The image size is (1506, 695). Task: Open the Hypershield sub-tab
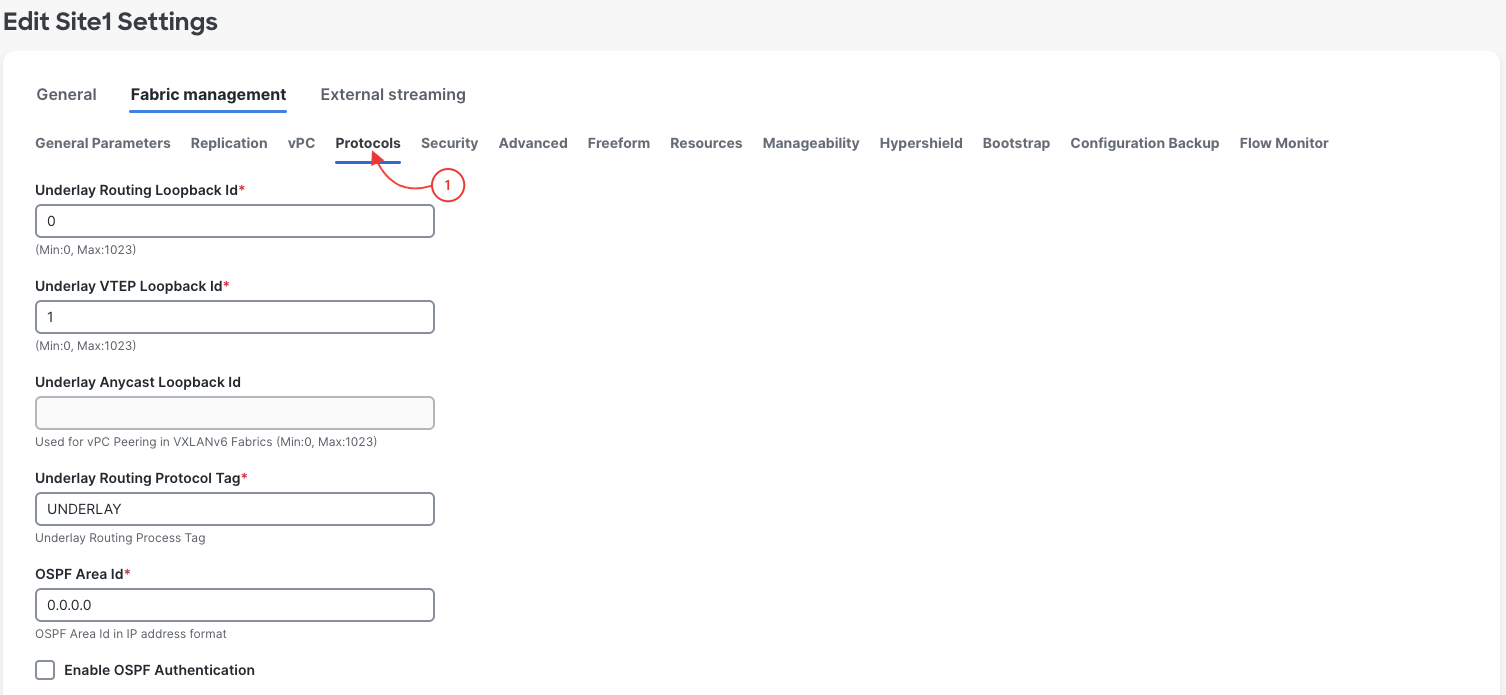pyautogui.click(x=921, y=143)
